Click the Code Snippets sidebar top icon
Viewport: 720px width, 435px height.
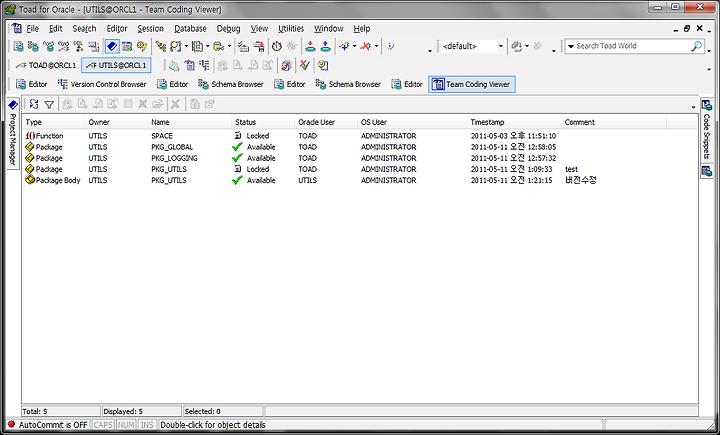[x=707, y=105]
